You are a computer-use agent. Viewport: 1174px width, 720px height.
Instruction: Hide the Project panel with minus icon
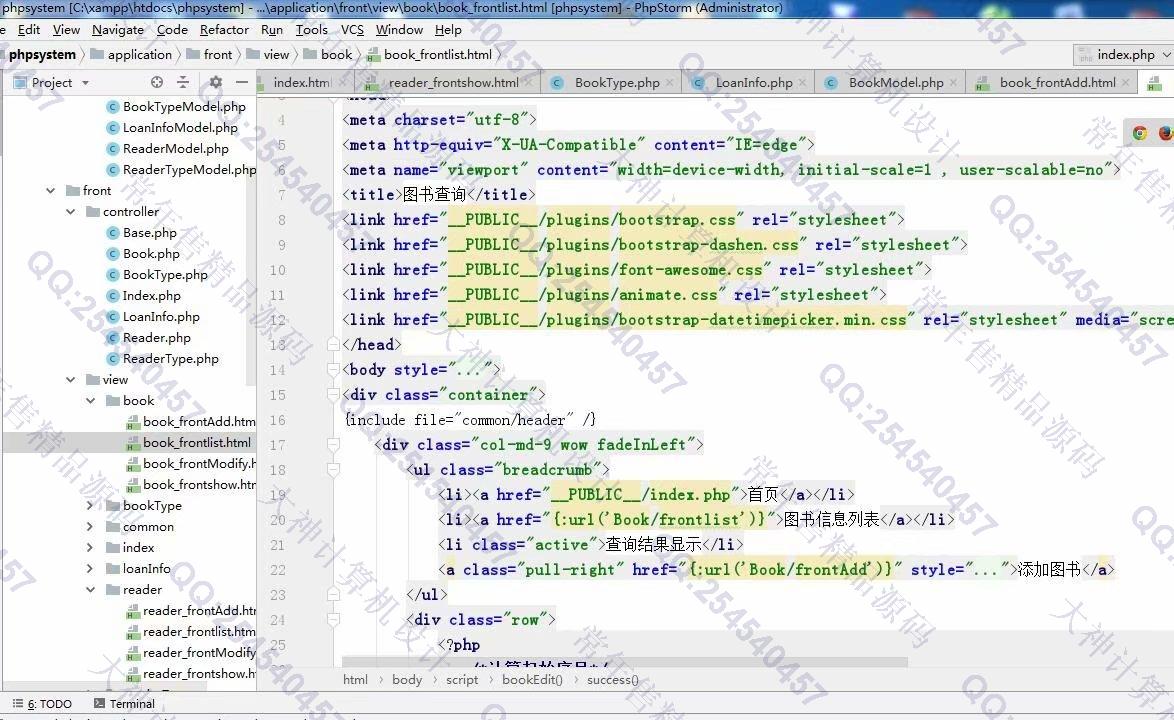coord(241,82)
